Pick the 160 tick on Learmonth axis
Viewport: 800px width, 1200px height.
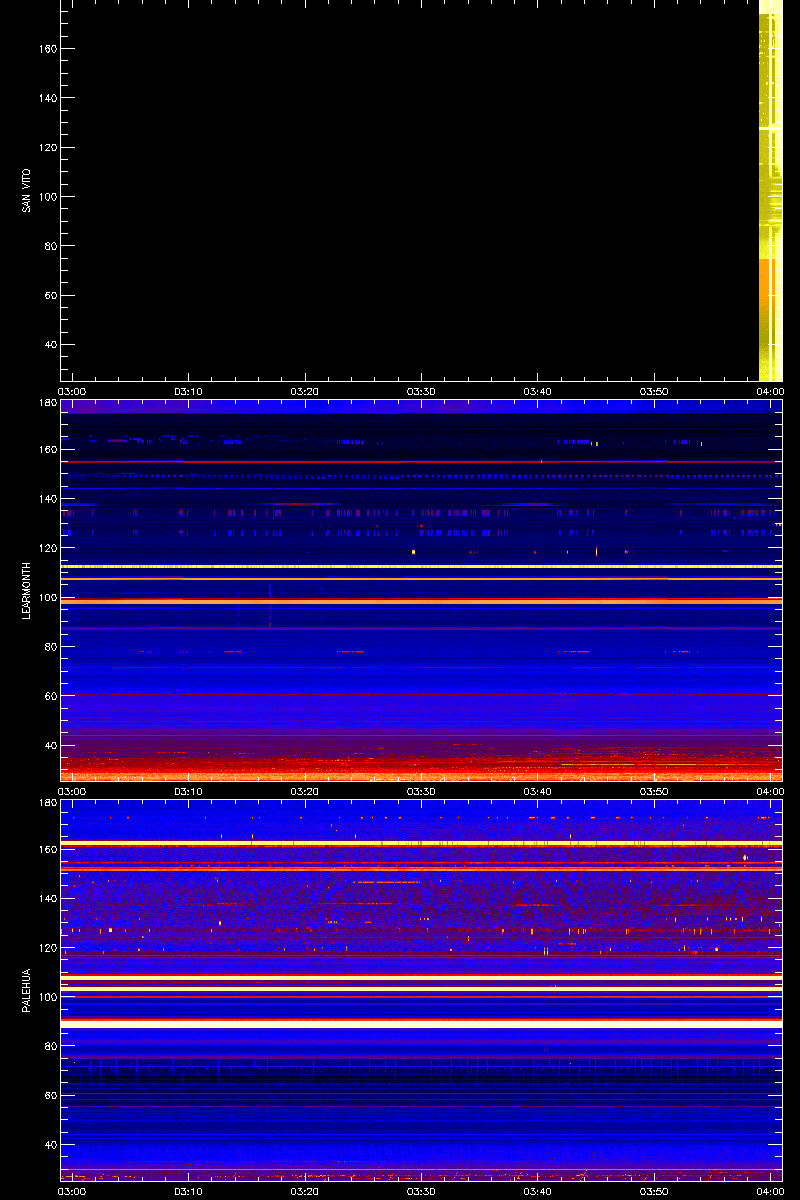[x=49, y=449]
